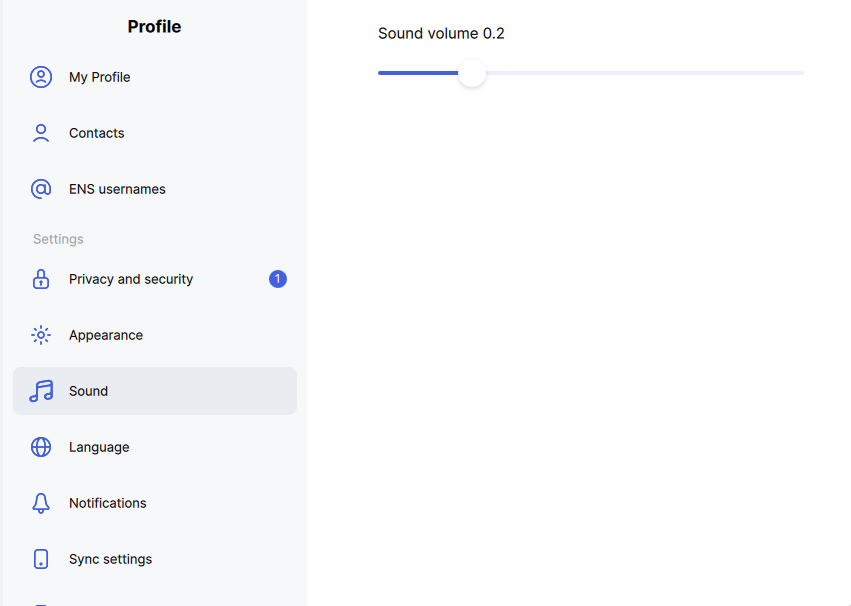
Task: Click the Privacy and security lock icon
Action: click(41, 279)
